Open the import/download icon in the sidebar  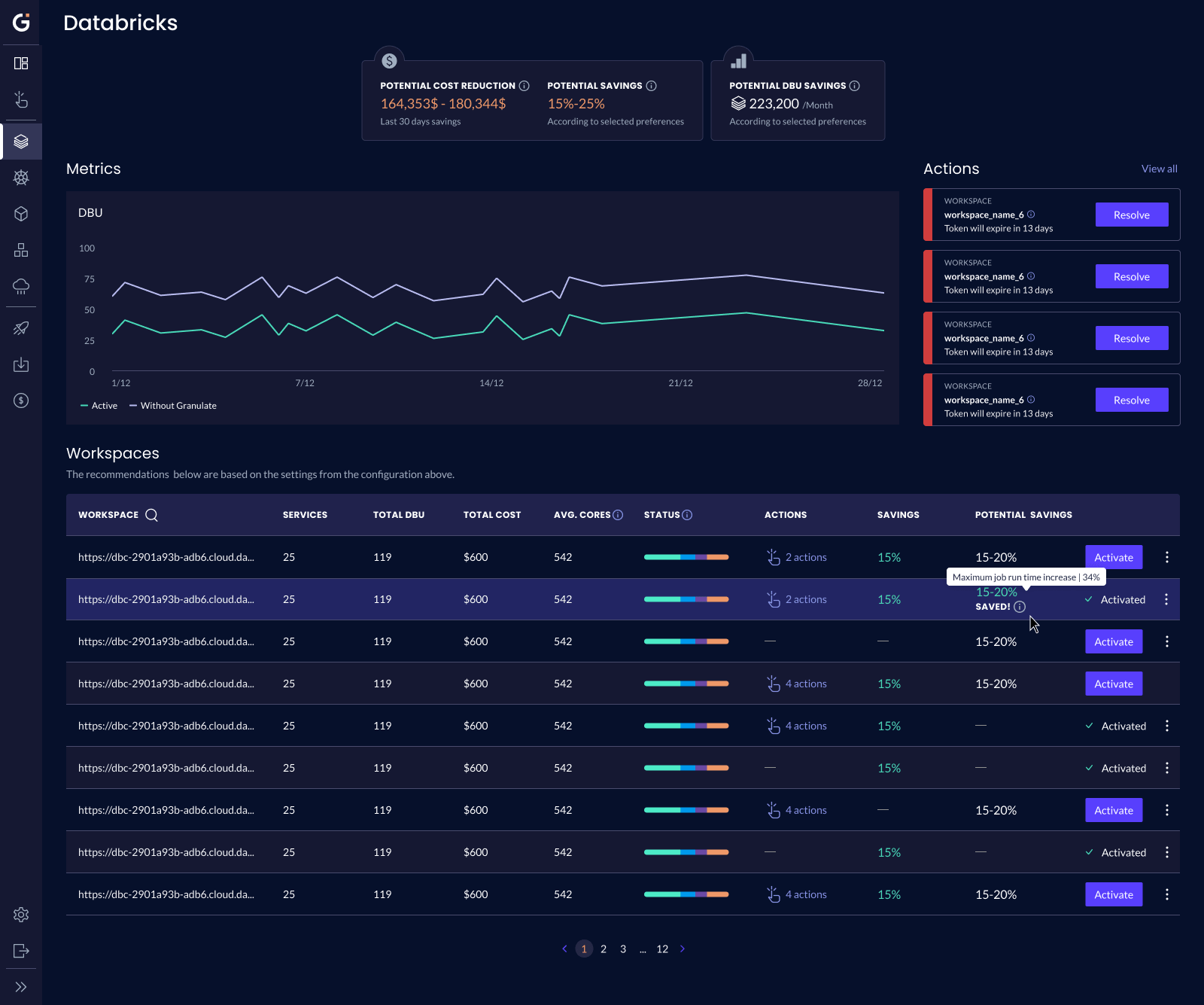[x=20, y=364]
